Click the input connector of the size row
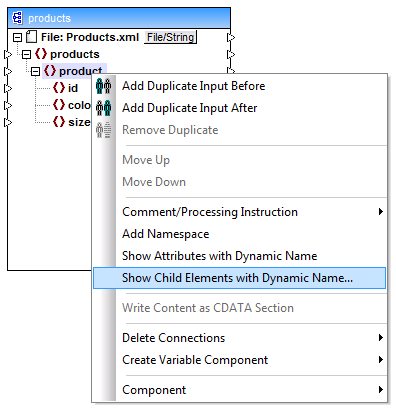 [8, 122]
